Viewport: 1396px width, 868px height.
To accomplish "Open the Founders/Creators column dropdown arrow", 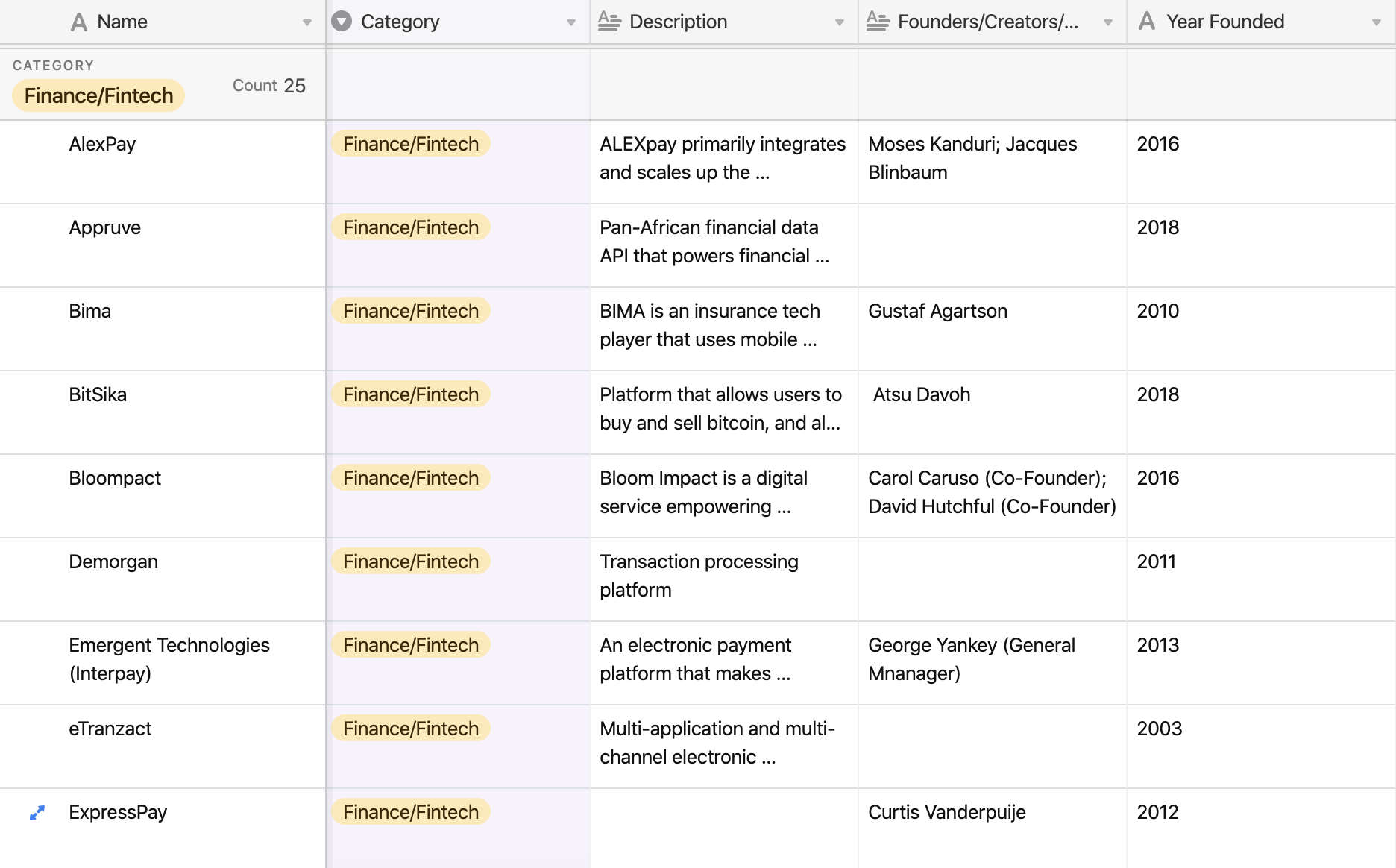I will point(1108,23).
